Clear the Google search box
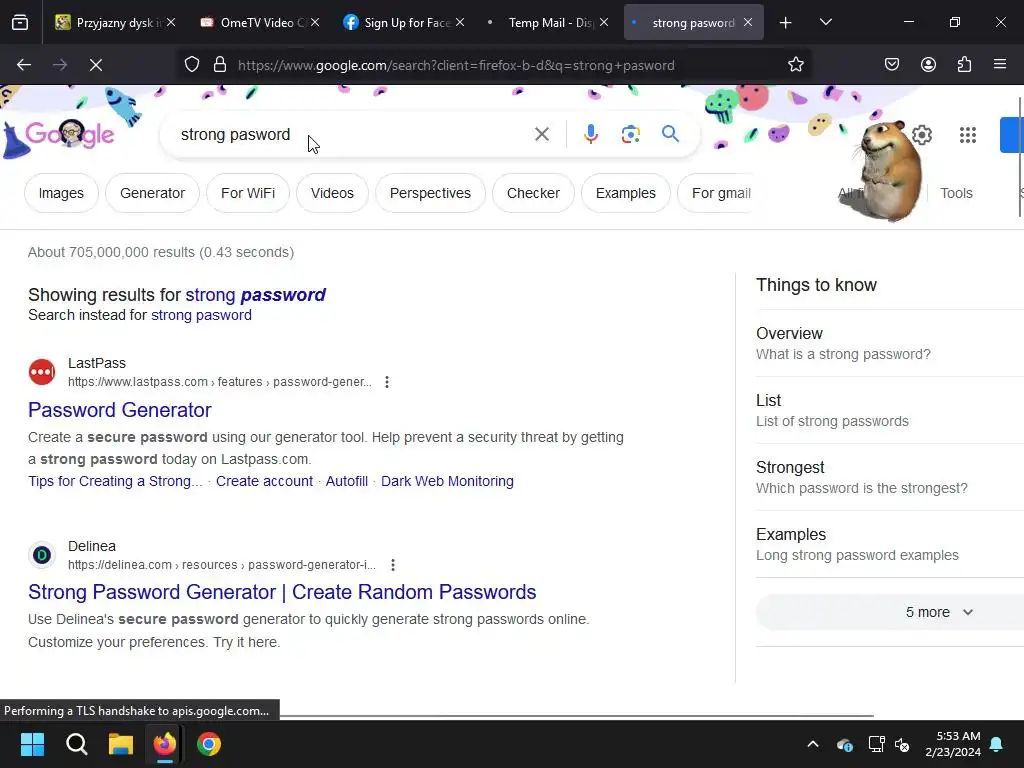The image size is (1024, 768). tap(541, 135)
